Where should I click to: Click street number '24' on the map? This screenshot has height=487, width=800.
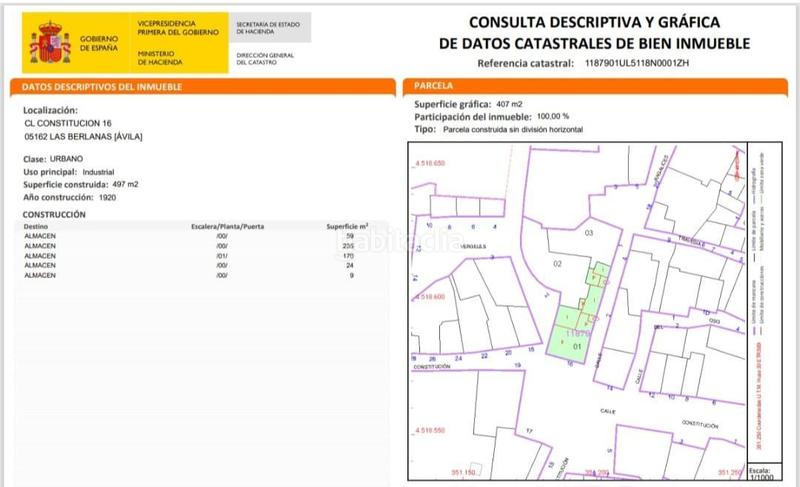point(458,358)
